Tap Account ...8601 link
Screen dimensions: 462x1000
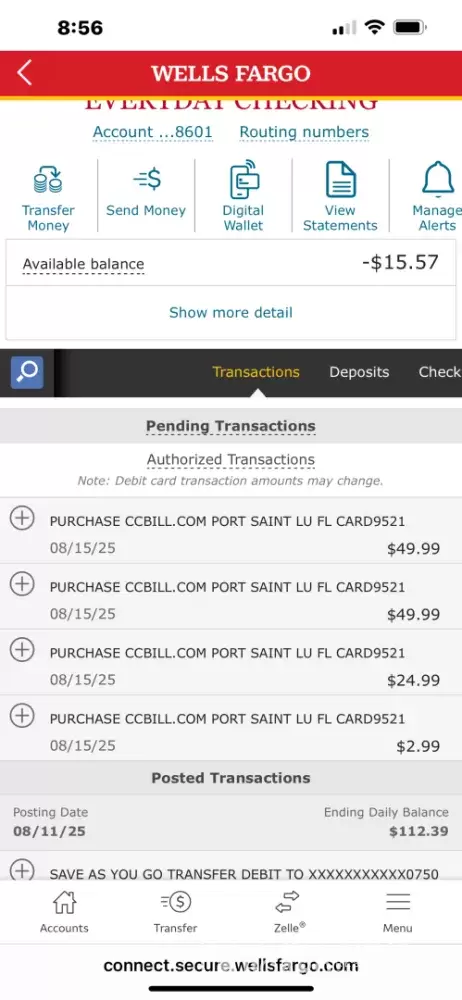click(153, 132)
